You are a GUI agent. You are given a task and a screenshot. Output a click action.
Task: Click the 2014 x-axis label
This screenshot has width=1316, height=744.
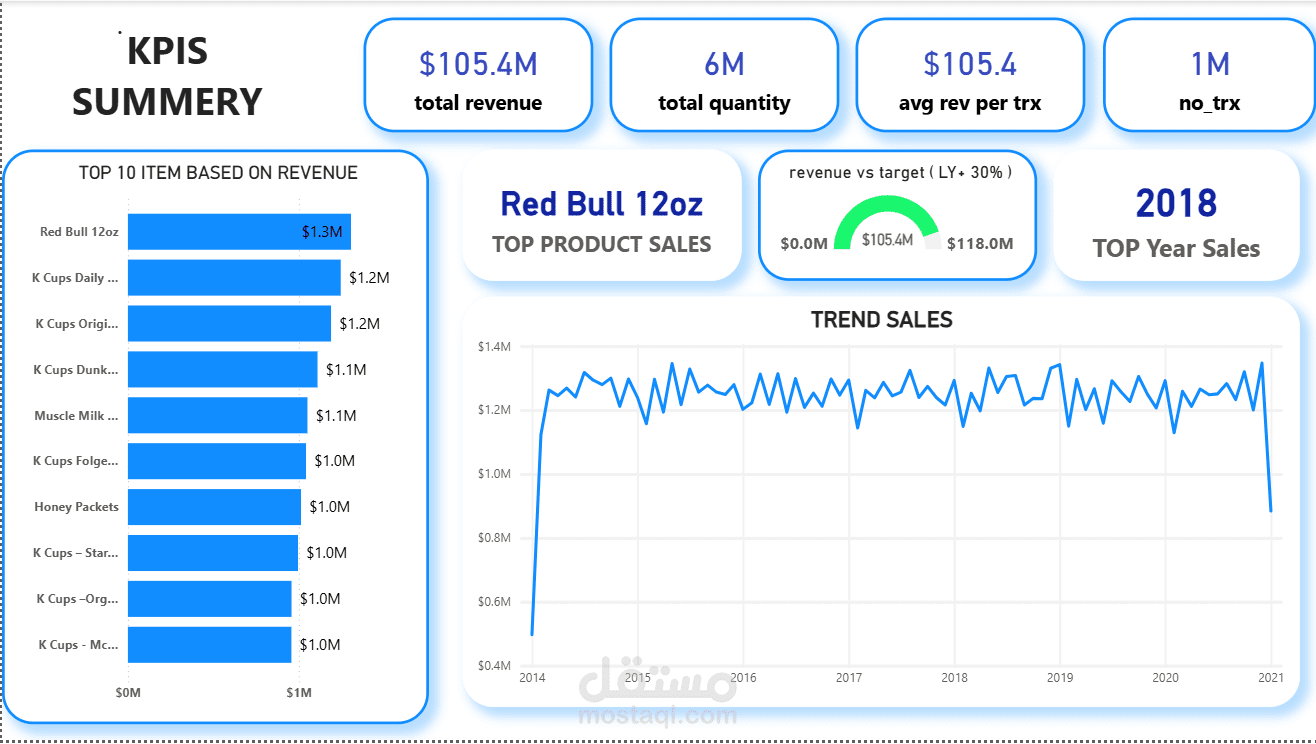coord(532,678)
